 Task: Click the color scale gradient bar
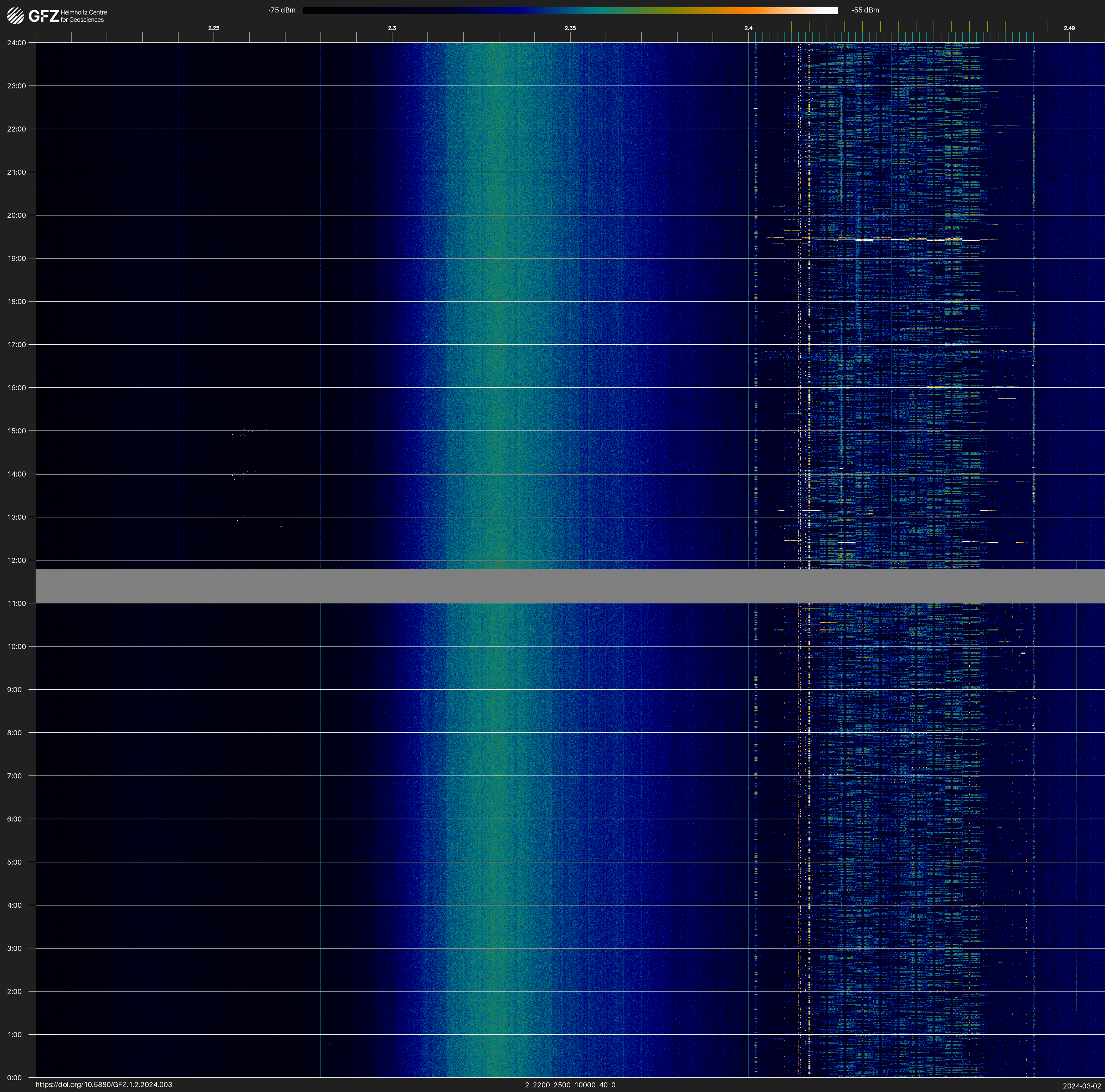570,10
